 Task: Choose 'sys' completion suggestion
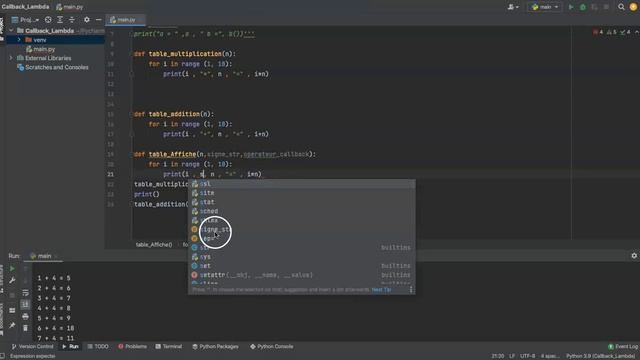(301, 257)
